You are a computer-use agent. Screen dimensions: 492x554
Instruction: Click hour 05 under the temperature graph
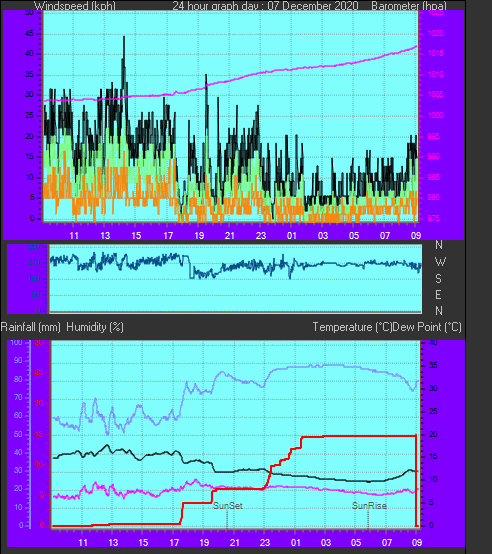tap(356, 542)
